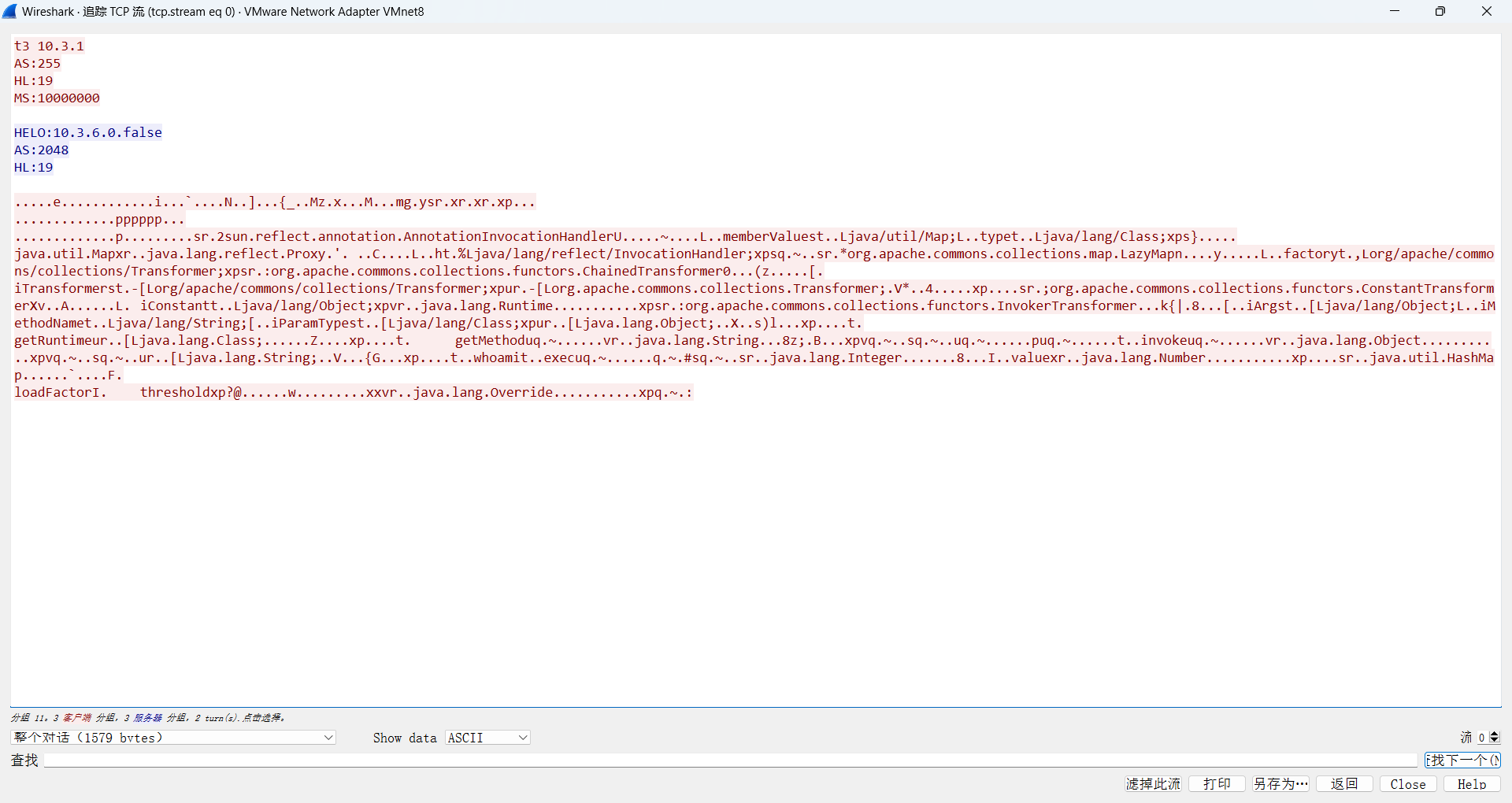Click 滤掉此流 to filter out this stream
Image resolution: width=1512 pixels, height=803 pixels.
[x=1153, y=784]
